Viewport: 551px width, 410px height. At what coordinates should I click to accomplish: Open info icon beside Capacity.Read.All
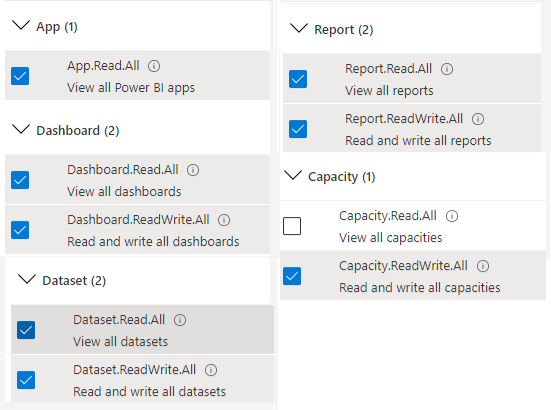(452, 216)
